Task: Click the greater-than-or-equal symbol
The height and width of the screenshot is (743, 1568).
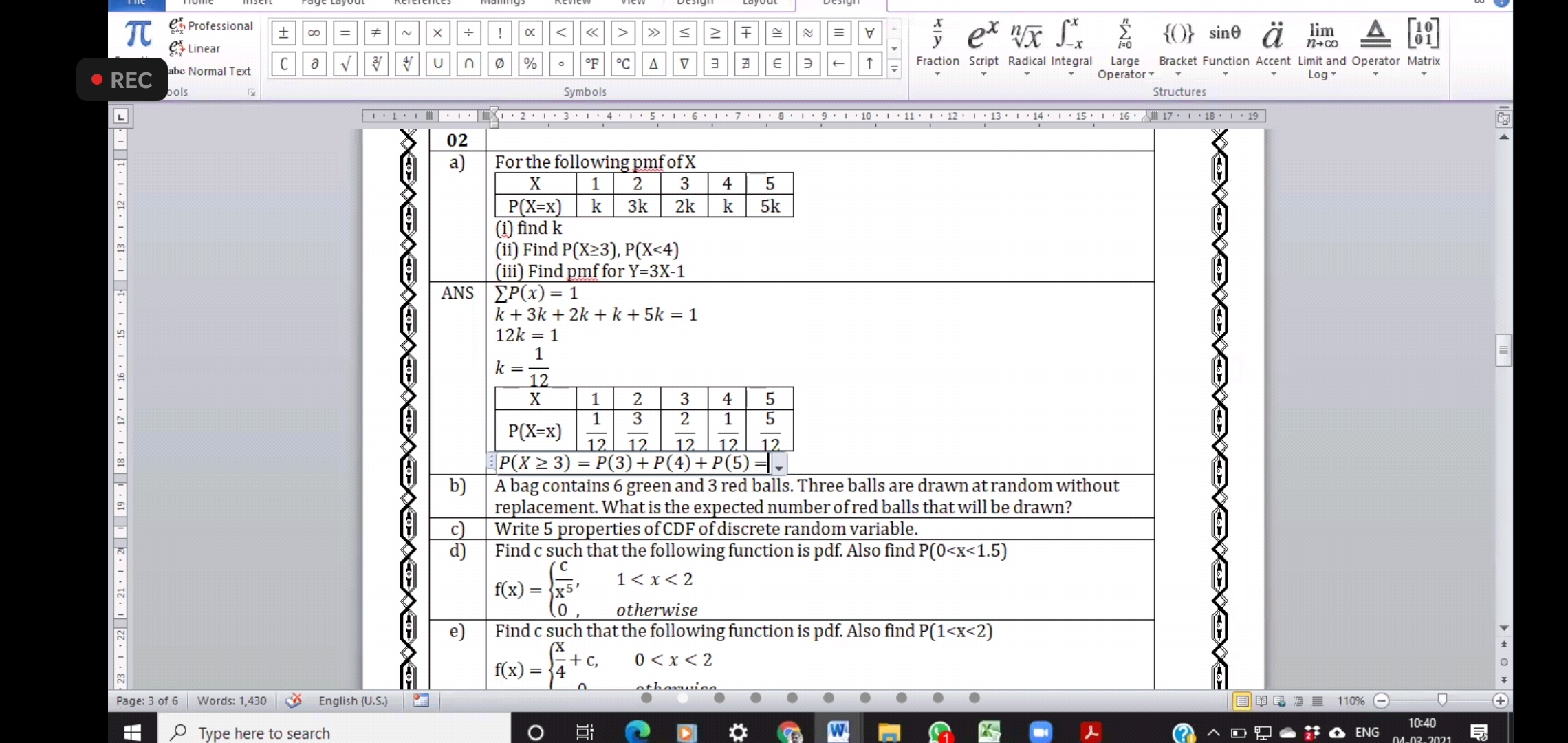Action: click(715, 33)
